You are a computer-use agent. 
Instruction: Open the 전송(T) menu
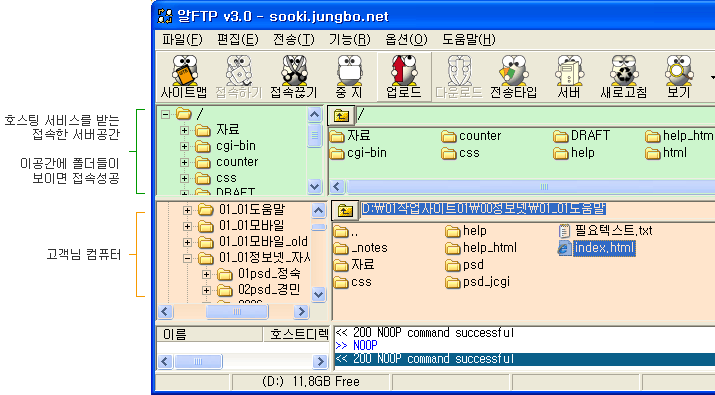click(294, 40)
